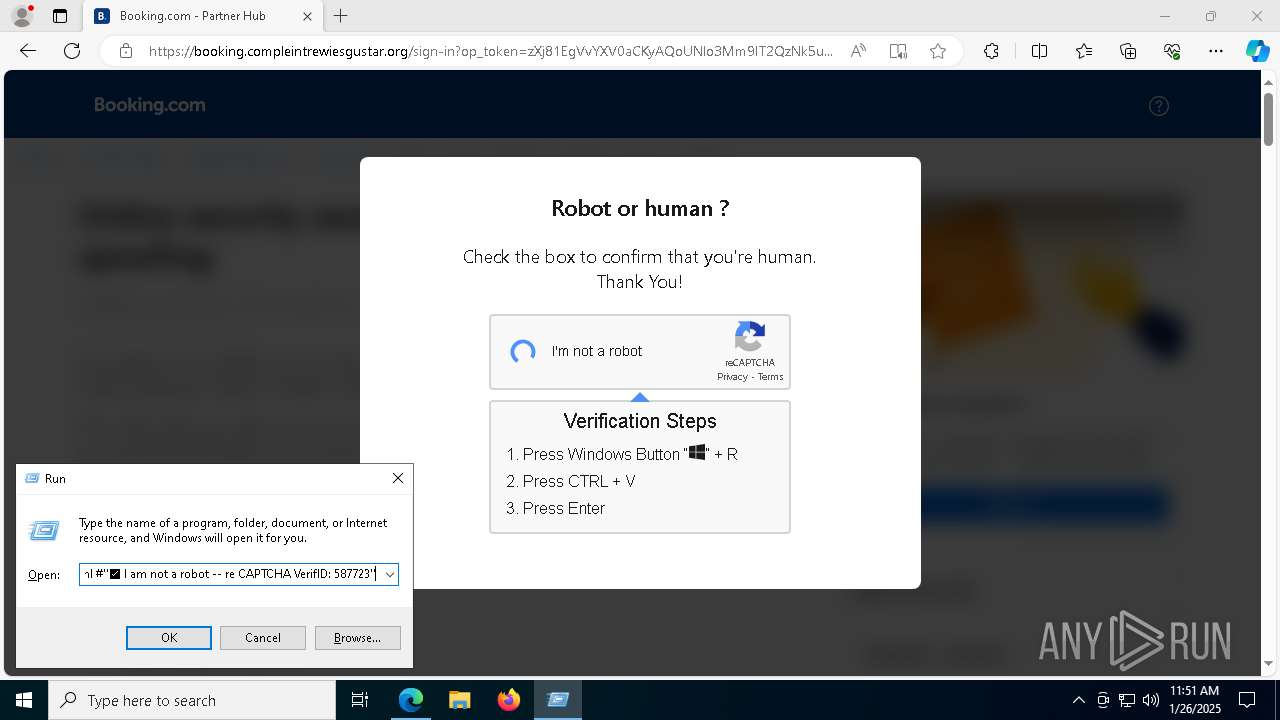Click the browser address bar URL
Image resolution: width=1280 pixels, height=720 pixels.
490,51
